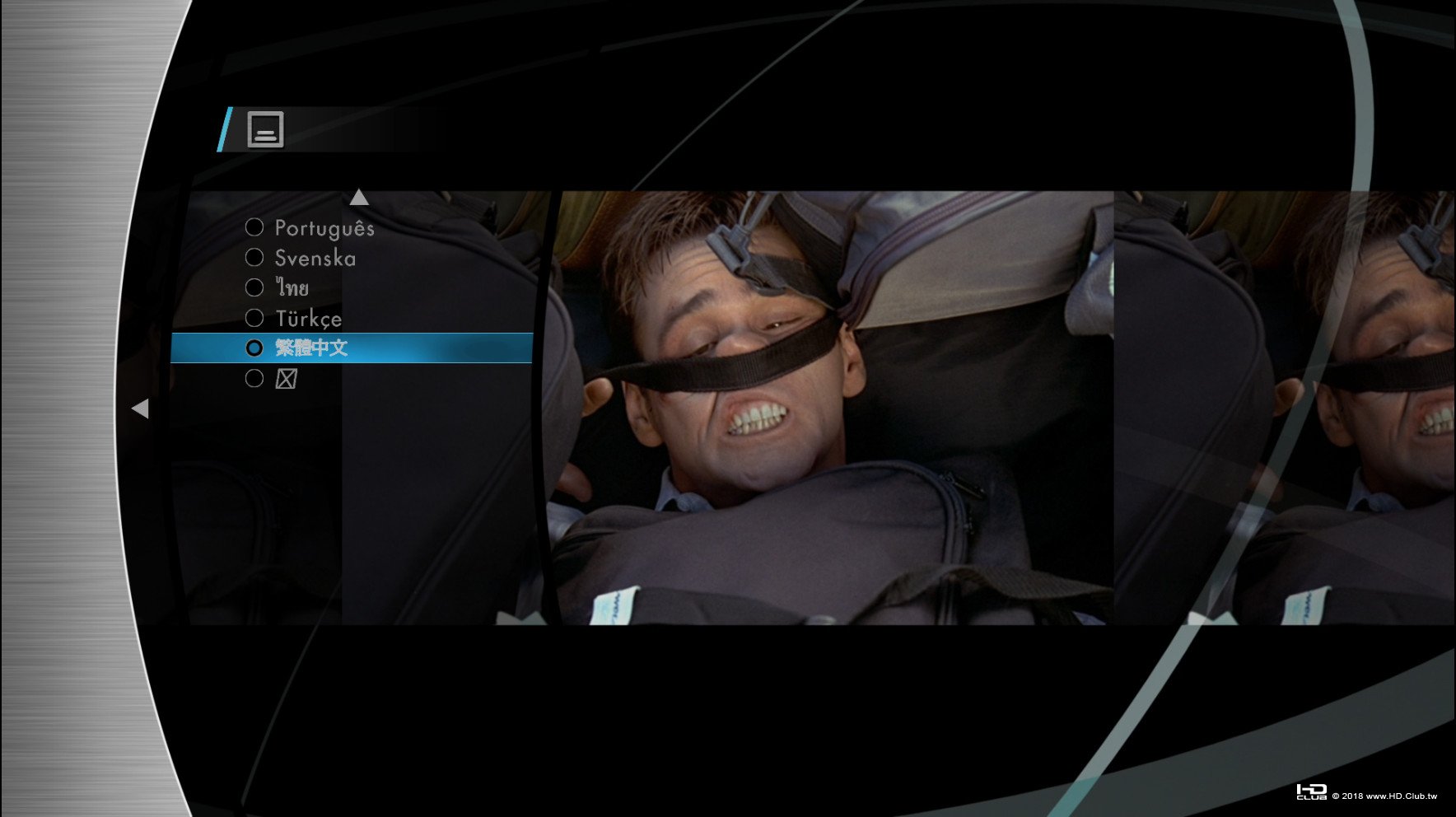This screenshot has width=1456, height=817.
Task: Click the subtitles menu header icon
Action: click(265, 129)
